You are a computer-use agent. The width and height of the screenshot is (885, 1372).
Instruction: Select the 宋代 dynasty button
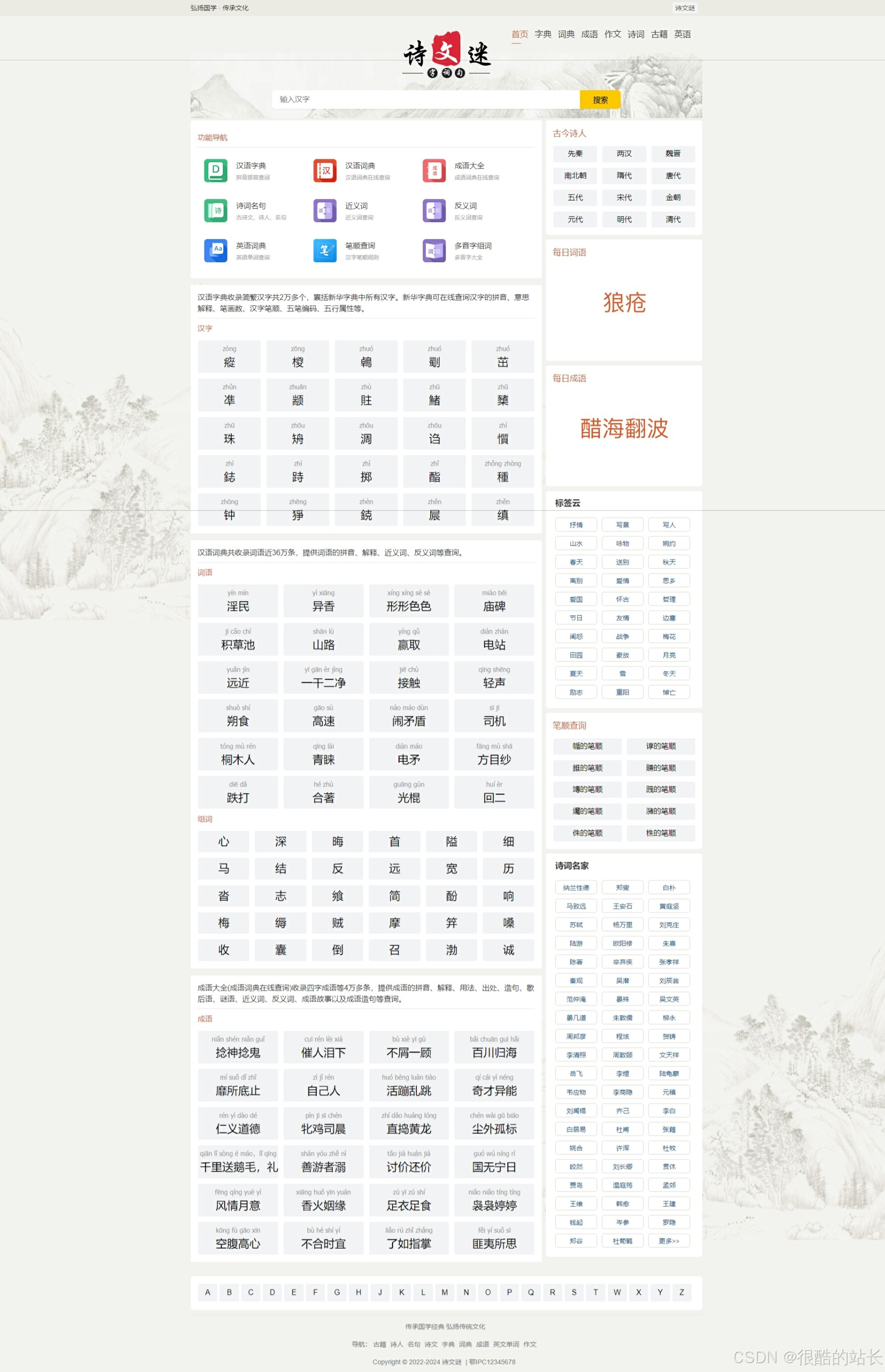pyautogui.click(x=624, y=197)
